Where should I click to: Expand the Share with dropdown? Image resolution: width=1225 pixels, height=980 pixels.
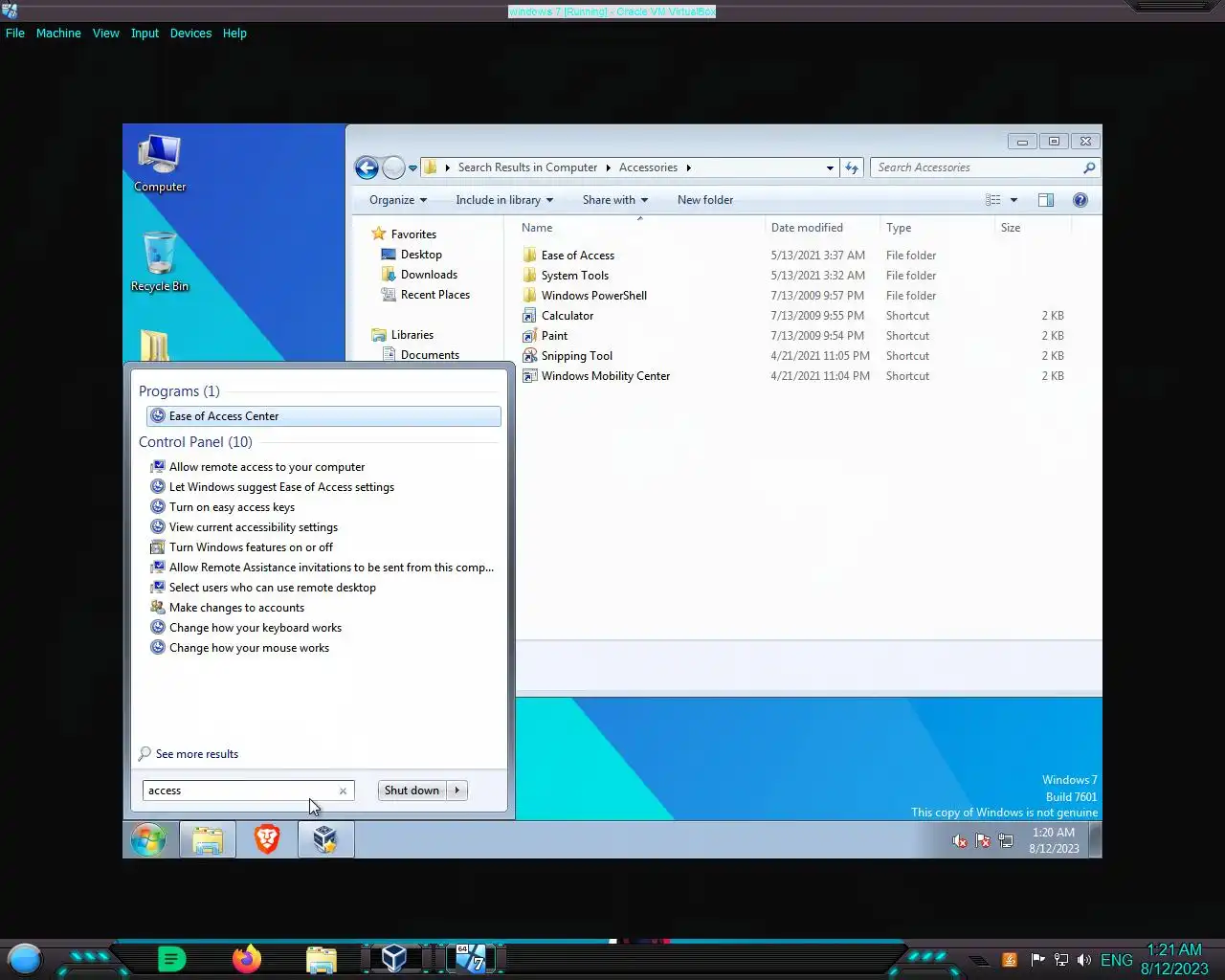615,200
